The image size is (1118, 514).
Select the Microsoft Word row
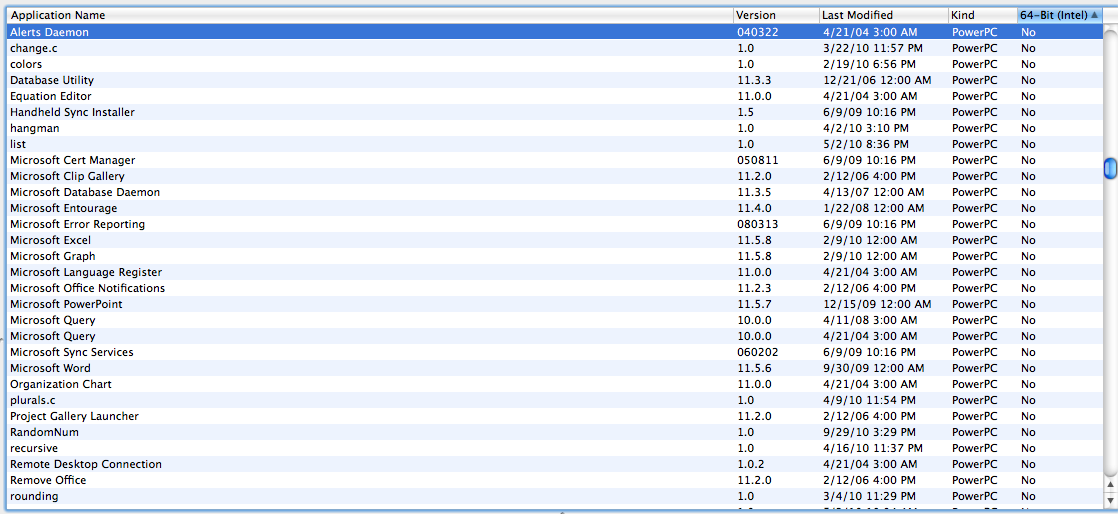[555, 368]
